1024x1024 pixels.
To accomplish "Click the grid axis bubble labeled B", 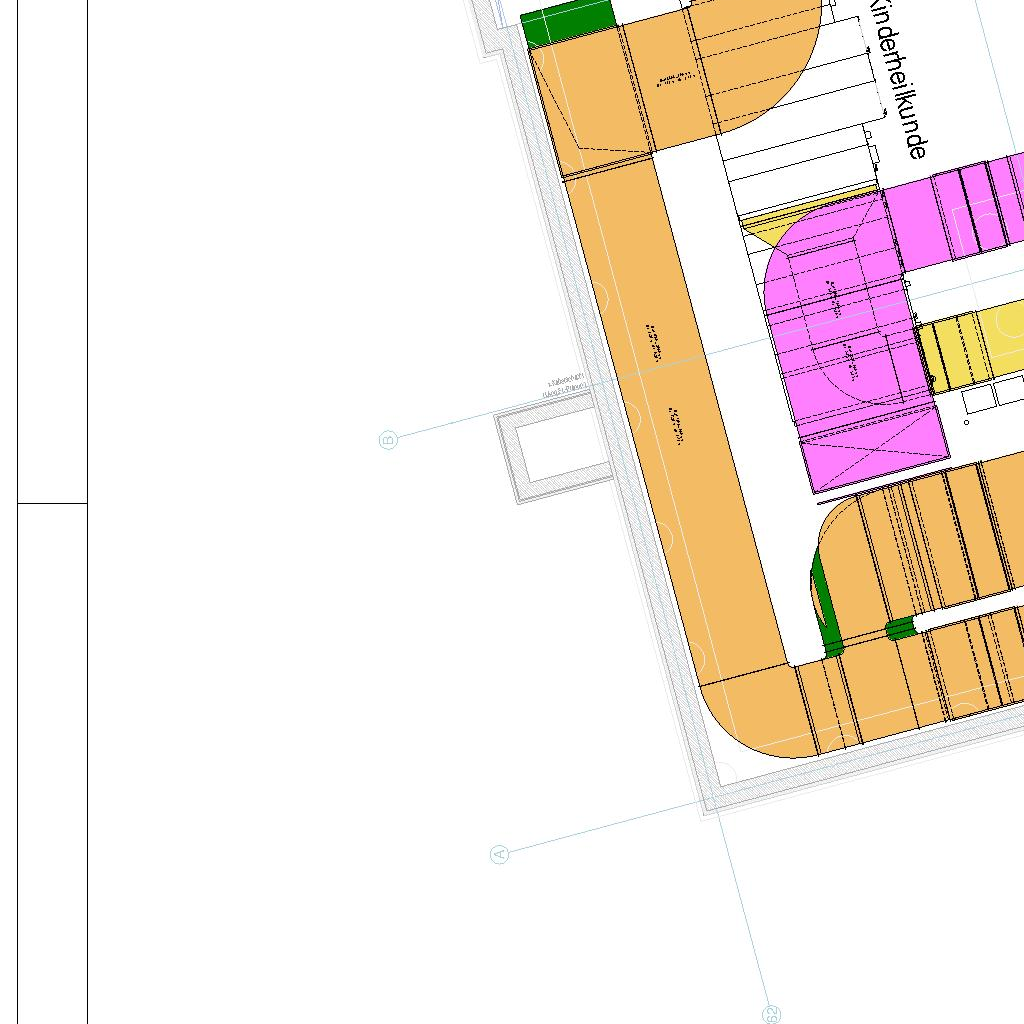I will coord(389,439).
